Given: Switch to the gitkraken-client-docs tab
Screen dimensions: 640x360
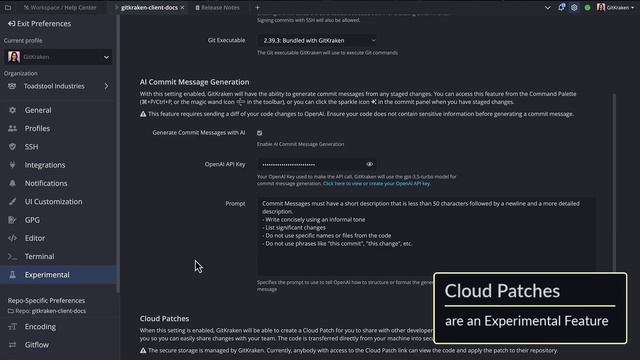Looking at the screenshot, I should tap(149, 7).
